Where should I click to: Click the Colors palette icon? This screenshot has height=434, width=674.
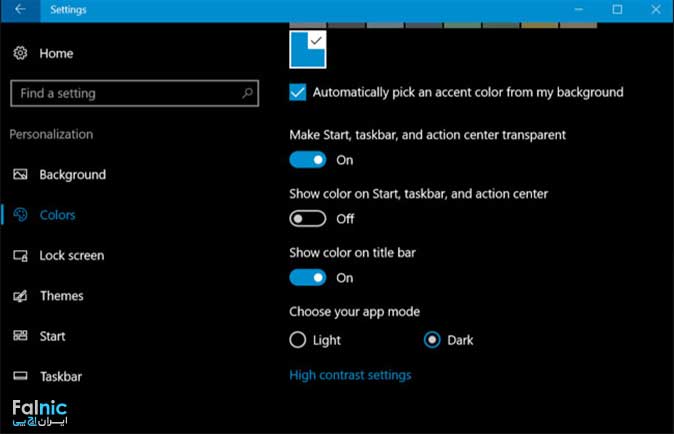[x=20, y=215]
